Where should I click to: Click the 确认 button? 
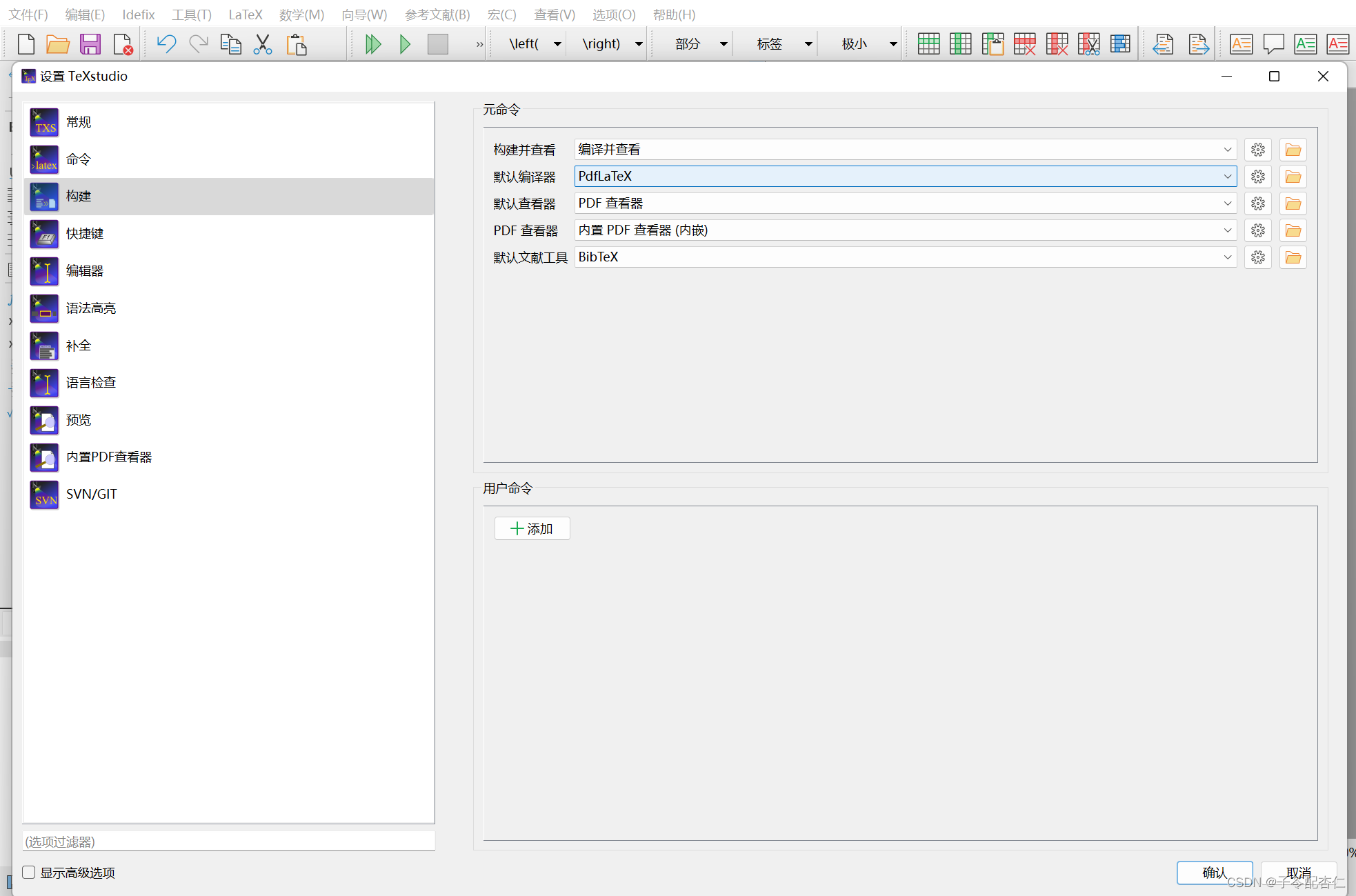(x=1215, y=873)
